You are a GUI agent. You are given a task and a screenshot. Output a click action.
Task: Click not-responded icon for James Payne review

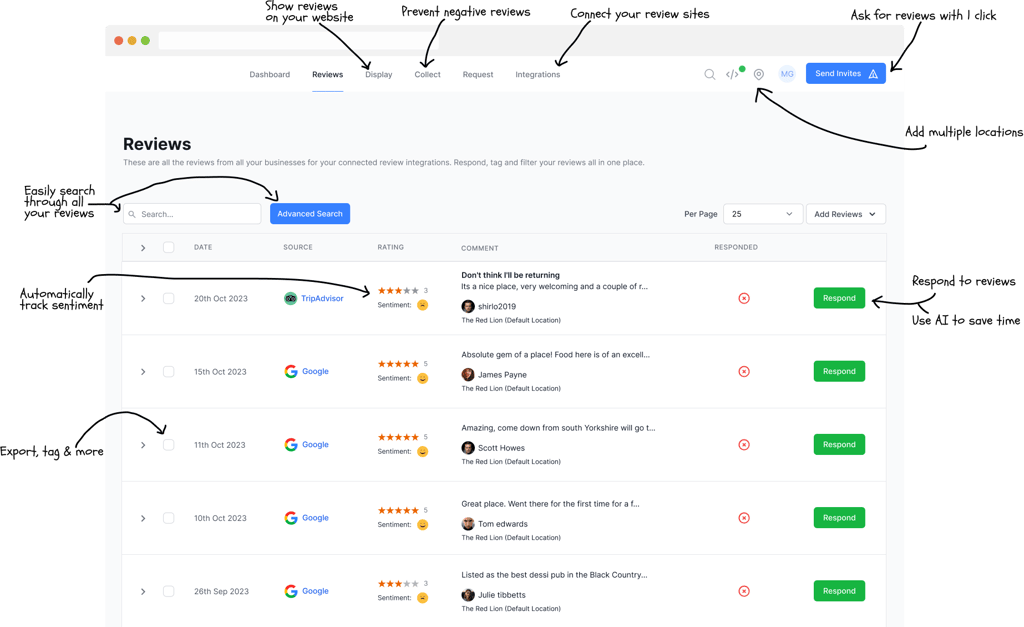[x=744, y=372]
